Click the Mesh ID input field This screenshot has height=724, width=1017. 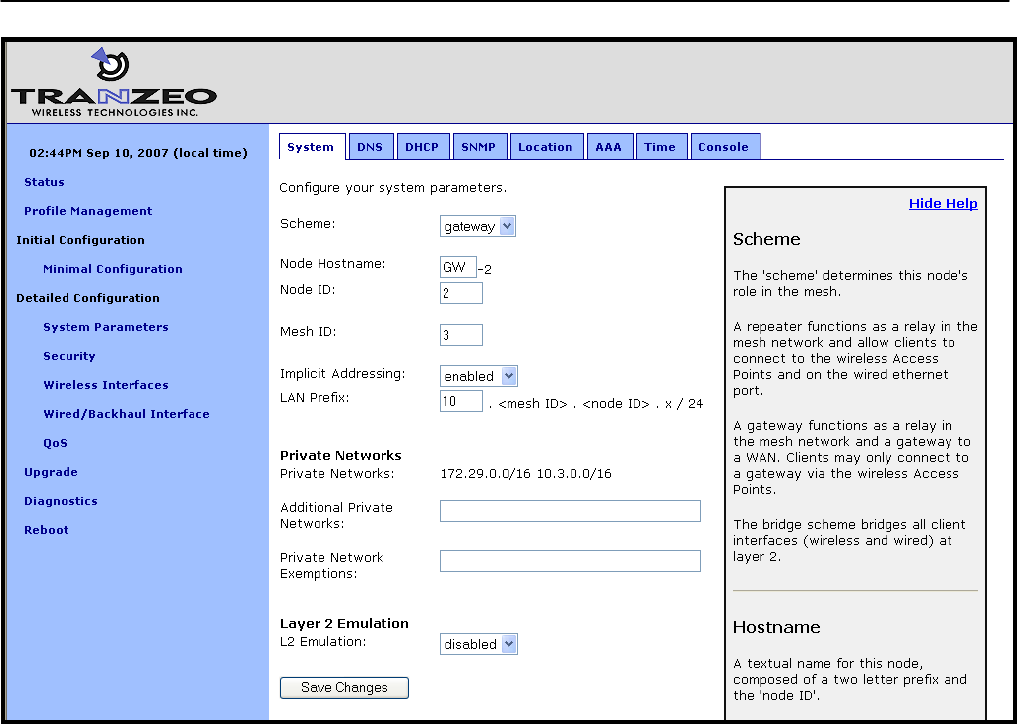[x=461, y=335]
